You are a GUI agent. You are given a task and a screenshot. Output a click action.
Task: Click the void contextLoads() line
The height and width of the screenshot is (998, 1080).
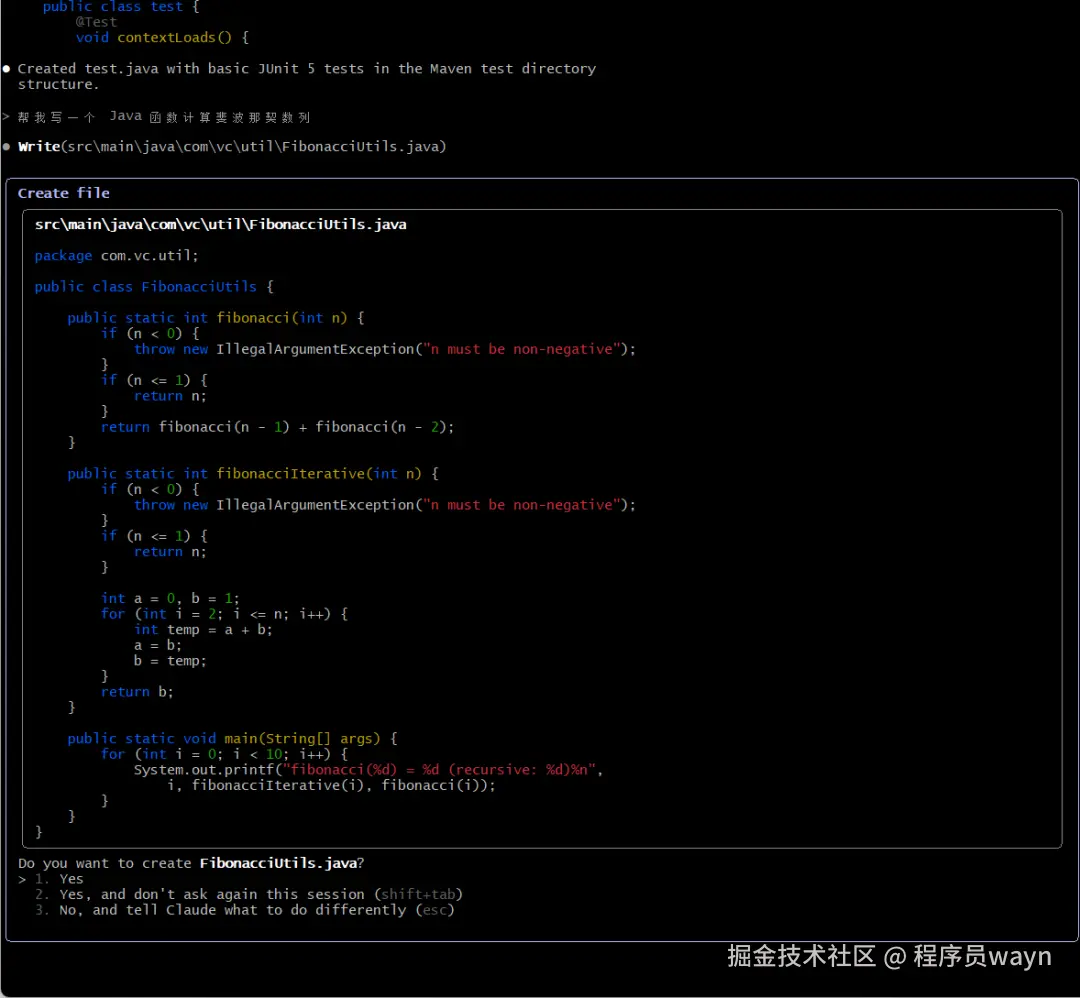[x=163, y=37]
